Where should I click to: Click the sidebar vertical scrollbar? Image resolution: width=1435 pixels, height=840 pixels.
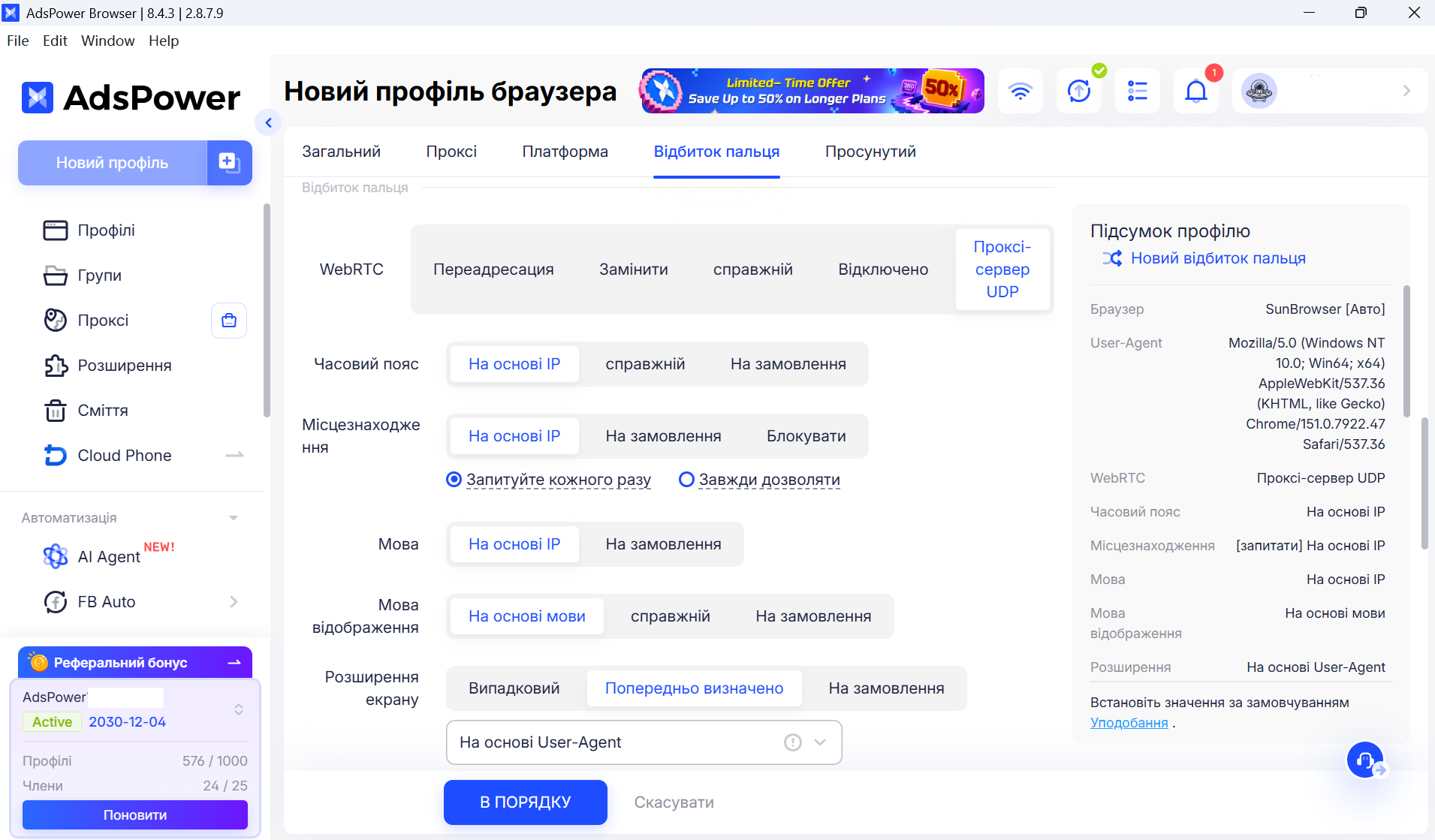[x=267, y=310]
